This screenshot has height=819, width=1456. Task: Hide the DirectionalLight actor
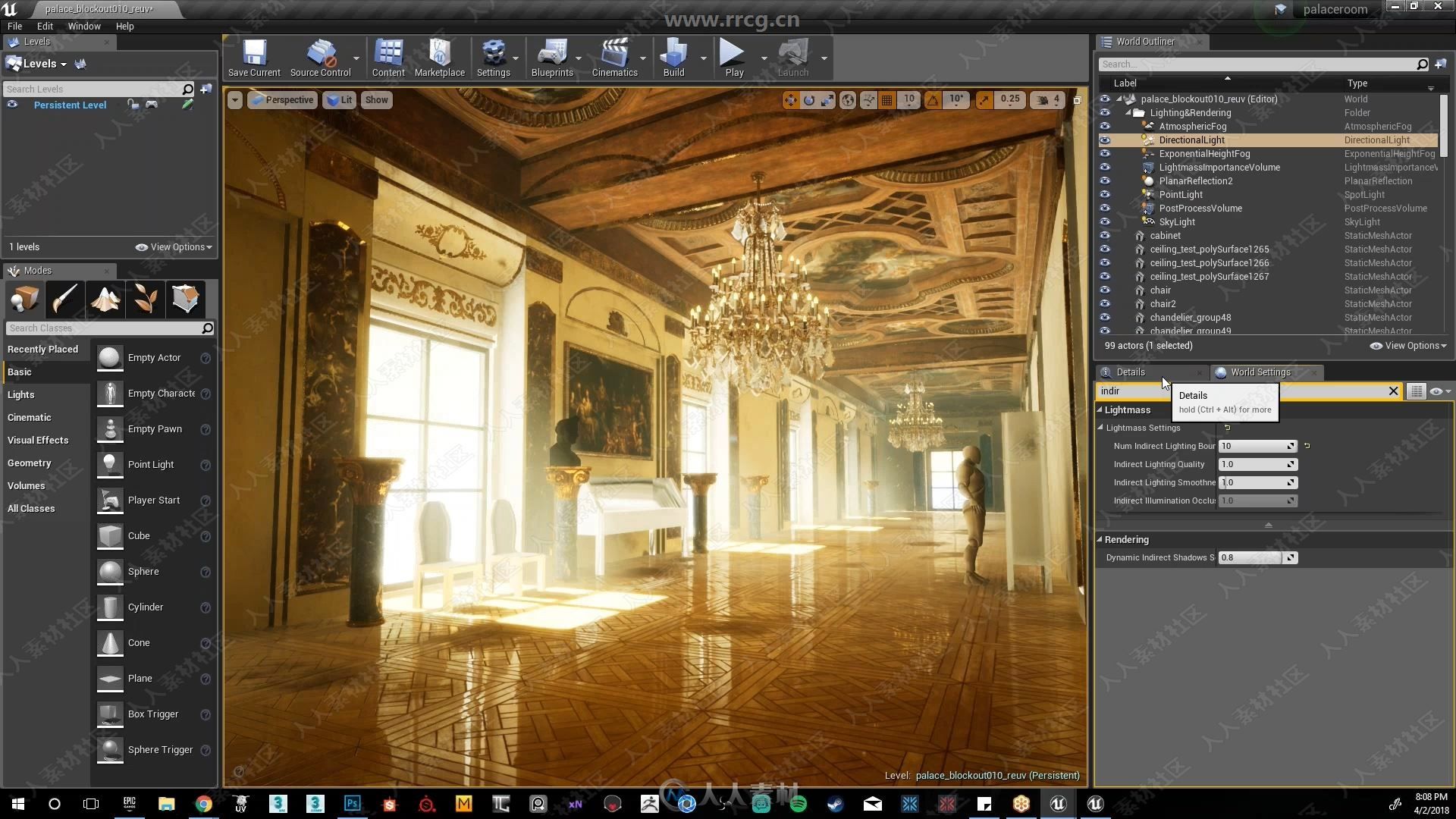[x=1105, y=140]
